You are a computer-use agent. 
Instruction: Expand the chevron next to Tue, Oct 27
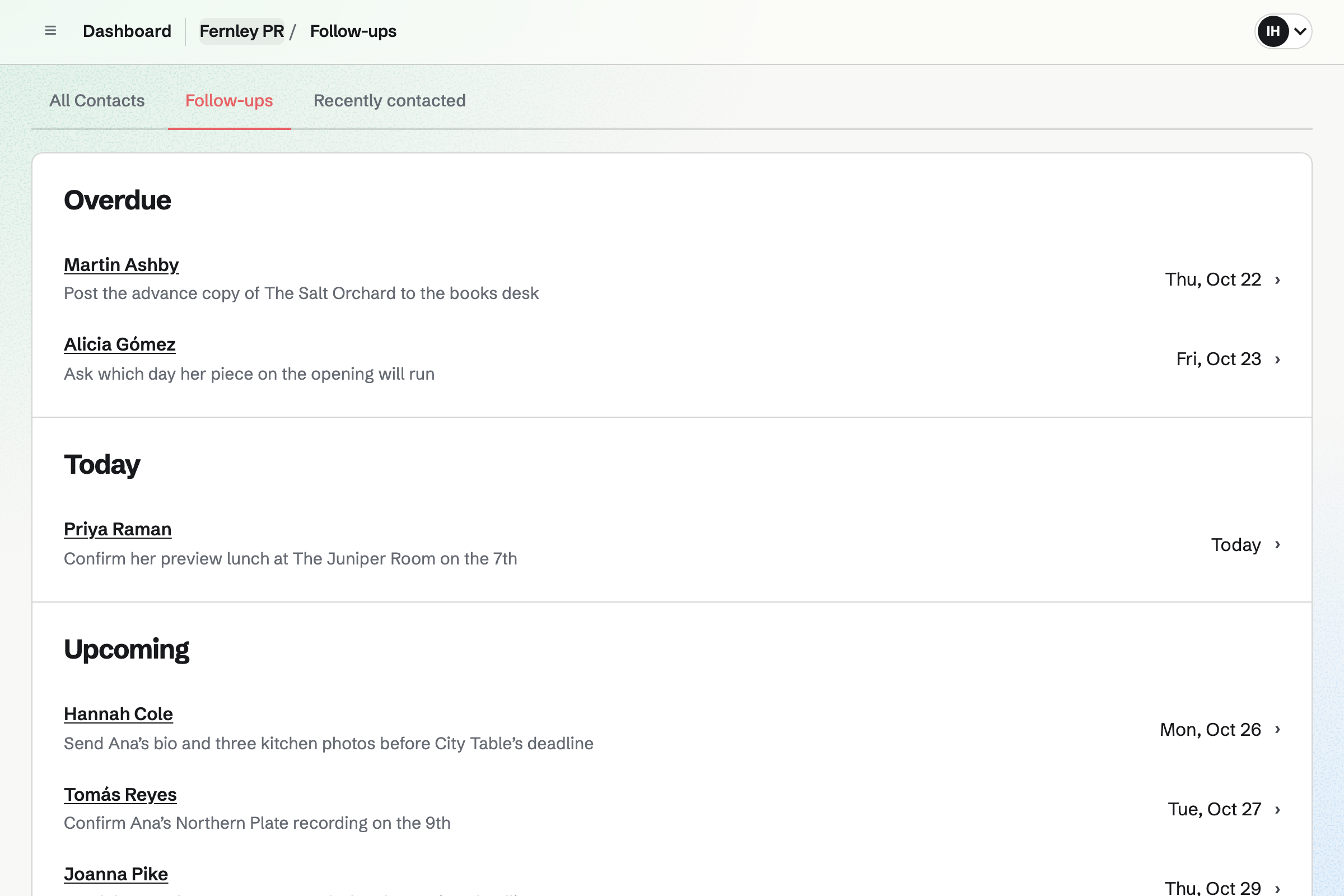(x=1278, y=810)
